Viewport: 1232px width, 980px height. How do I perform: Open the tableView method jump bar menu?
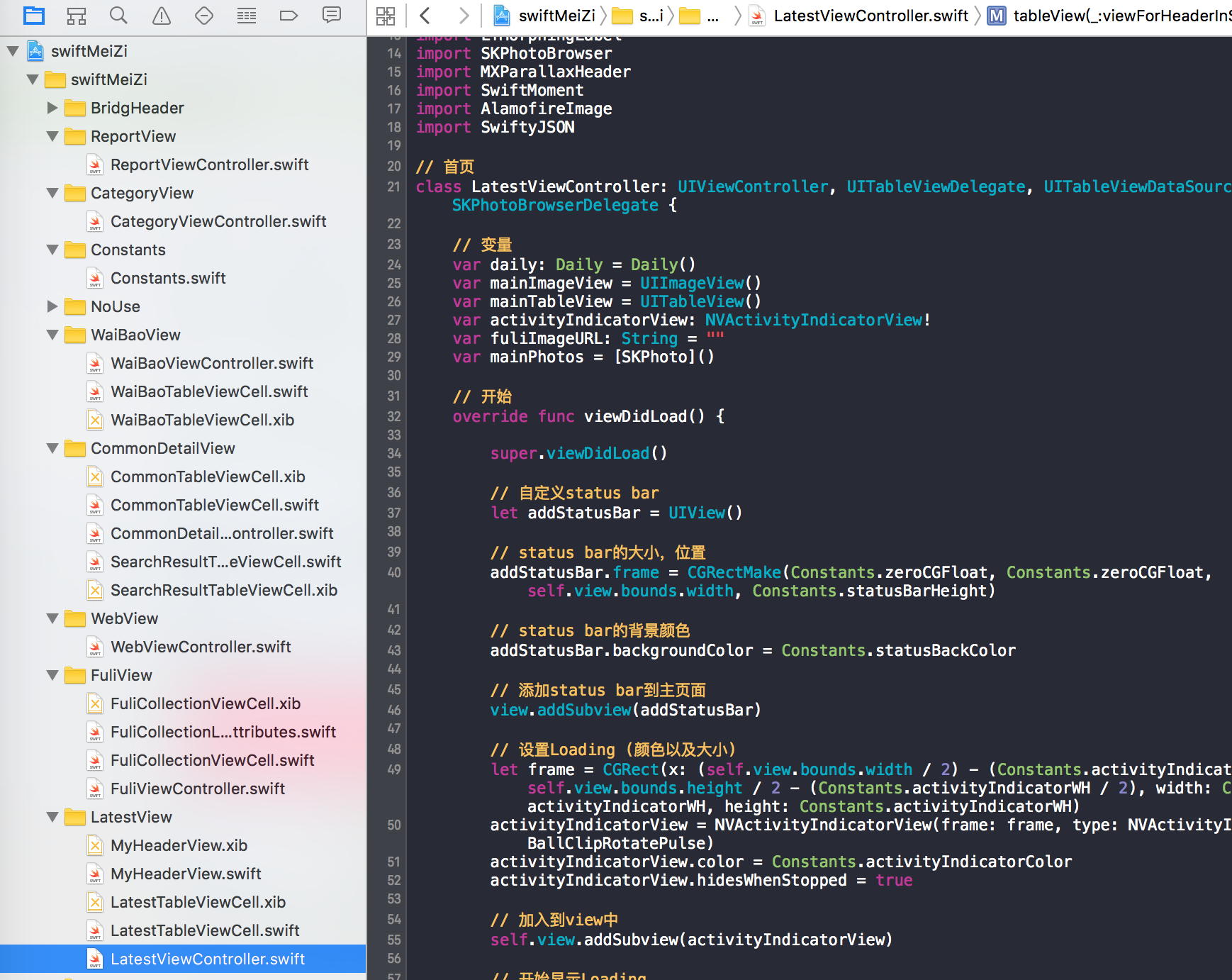coord(1120,16)
